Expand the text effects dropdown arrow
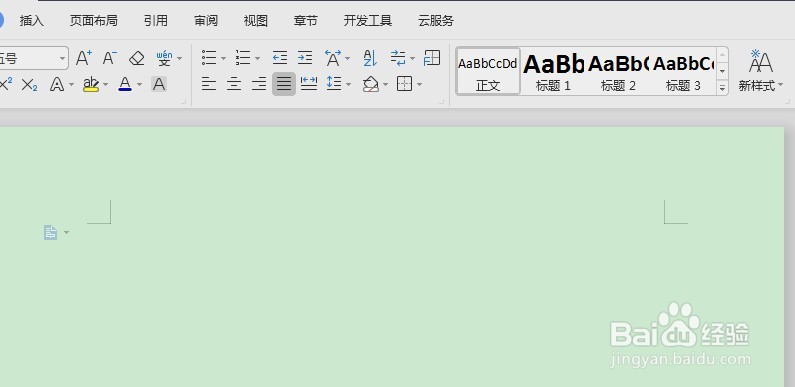 (71, 85)
